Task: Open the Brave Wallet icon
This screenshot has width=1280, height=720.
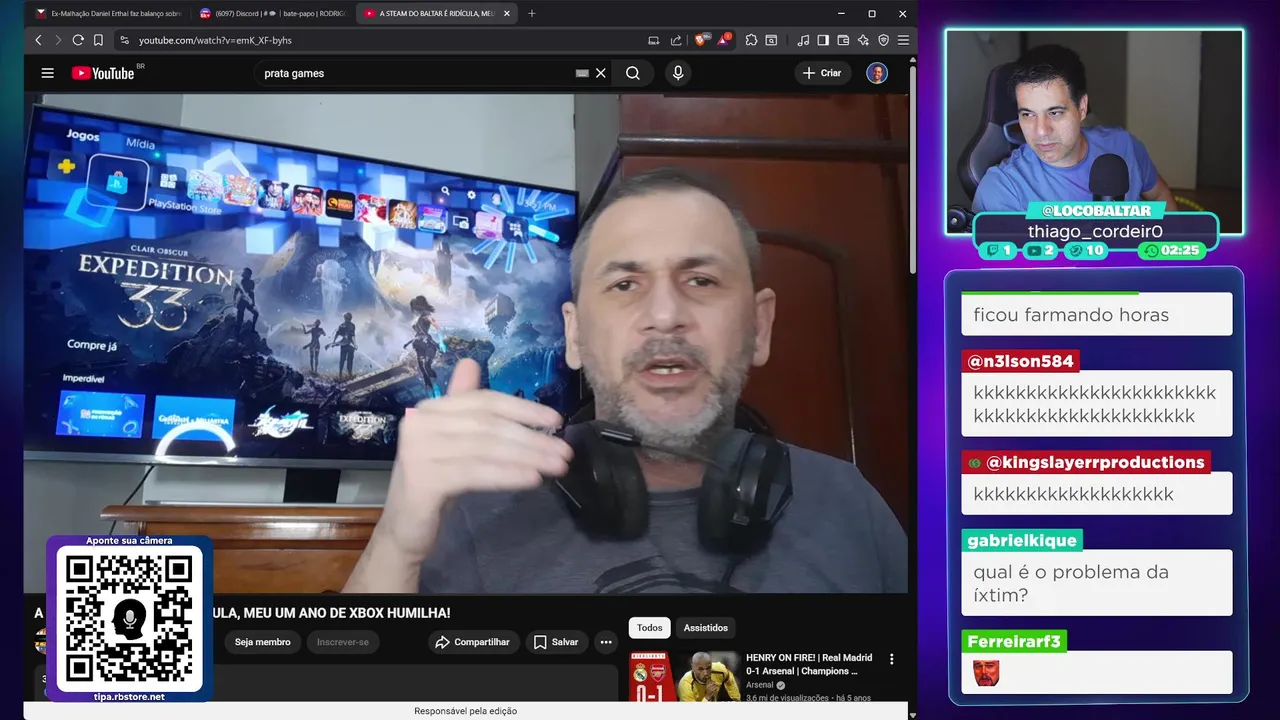Action: [843, 40]
